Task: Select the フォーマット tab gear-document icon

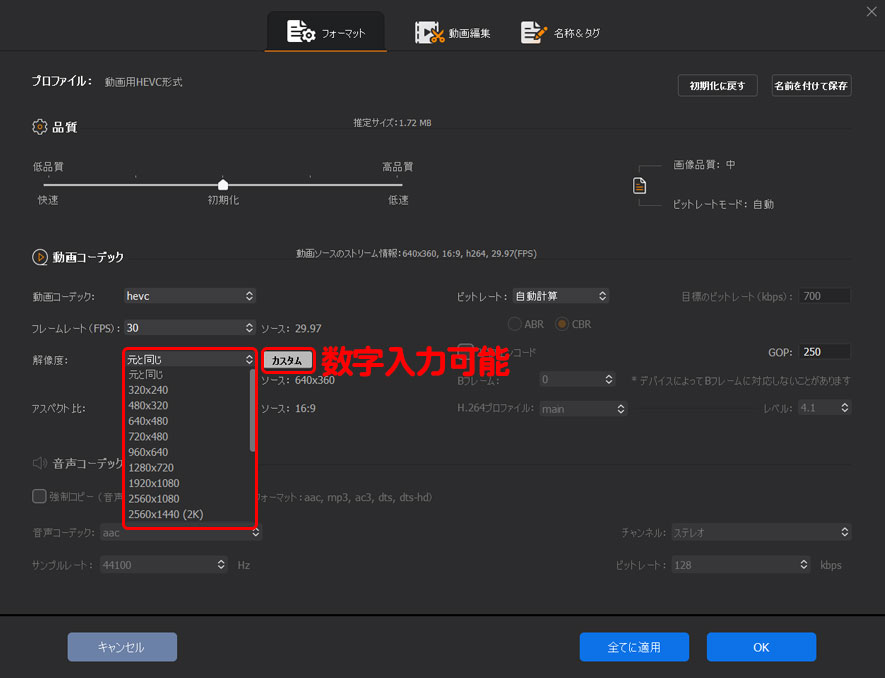Action: [299, 31]
